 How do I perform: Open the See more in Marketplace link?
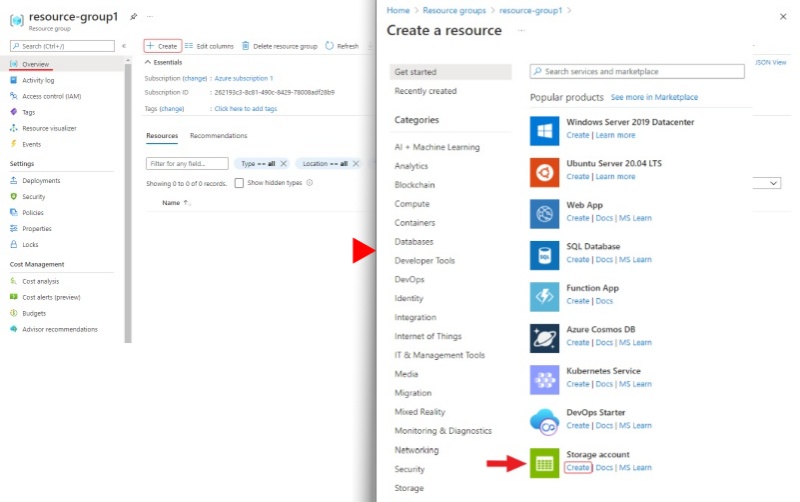(x=654, y=97)
